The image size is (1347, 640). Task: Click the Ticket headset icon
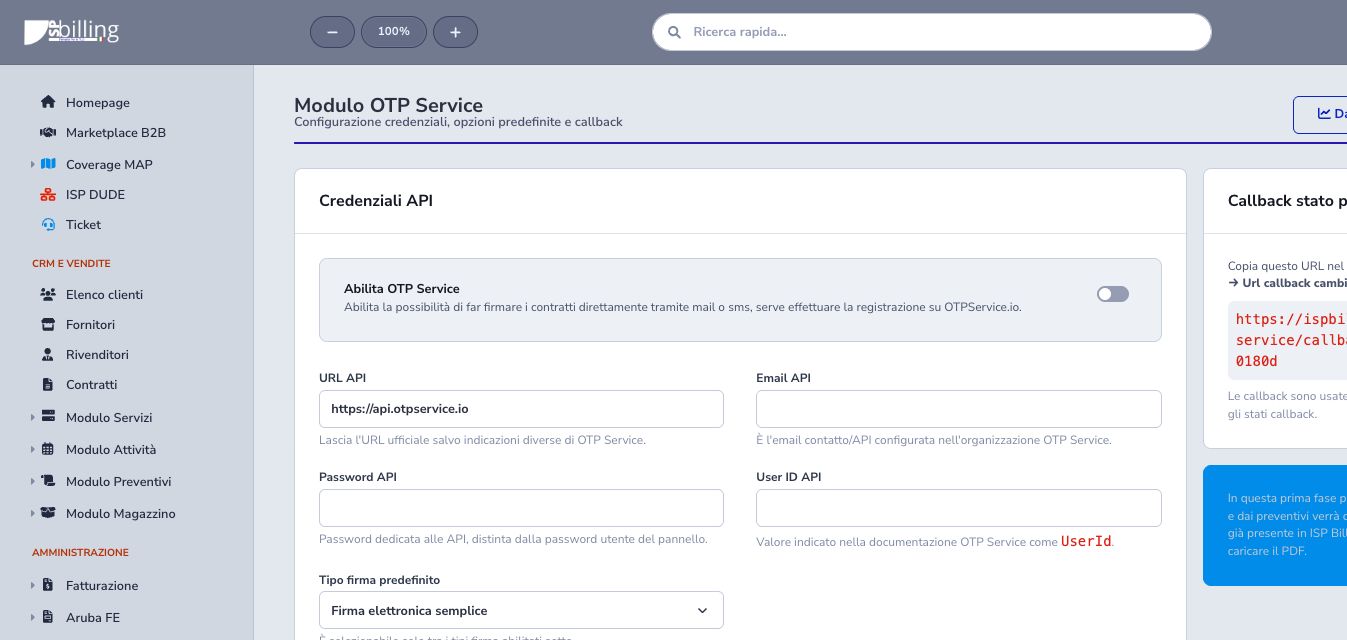pos(48,224)
